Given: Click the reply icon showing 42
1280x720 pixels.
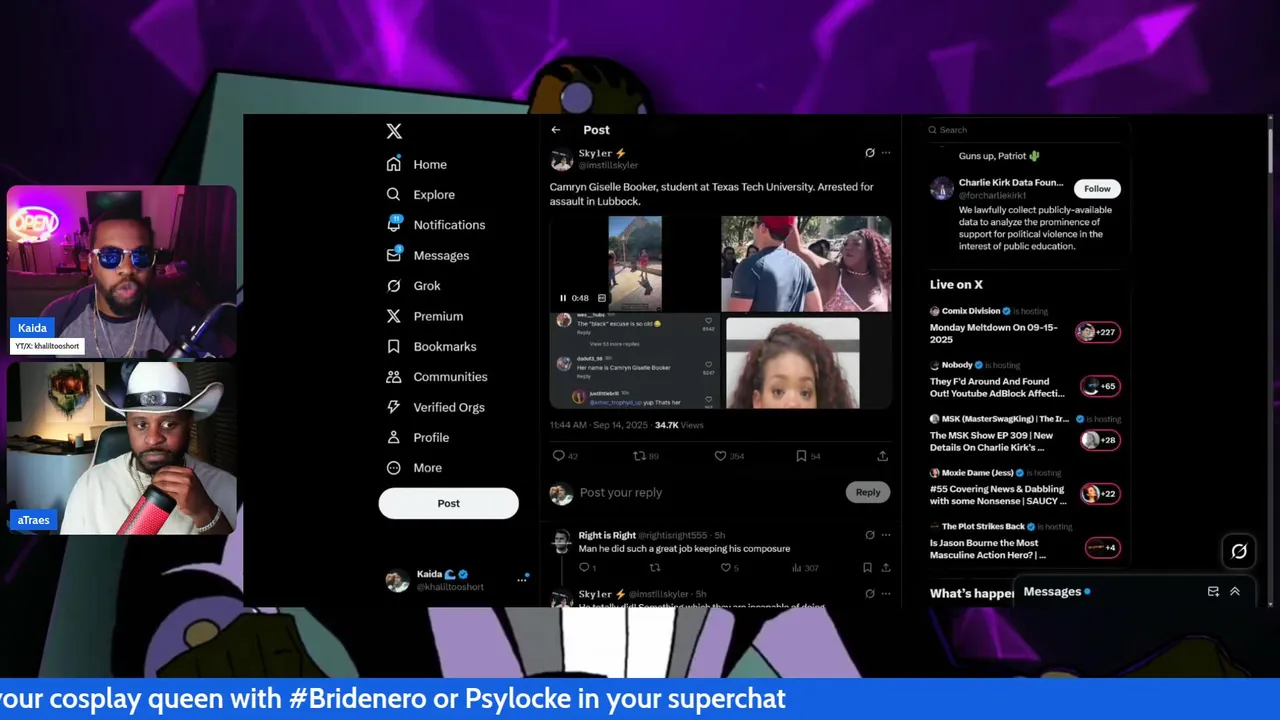Looking at the screenshot, I should pos(559,456).
